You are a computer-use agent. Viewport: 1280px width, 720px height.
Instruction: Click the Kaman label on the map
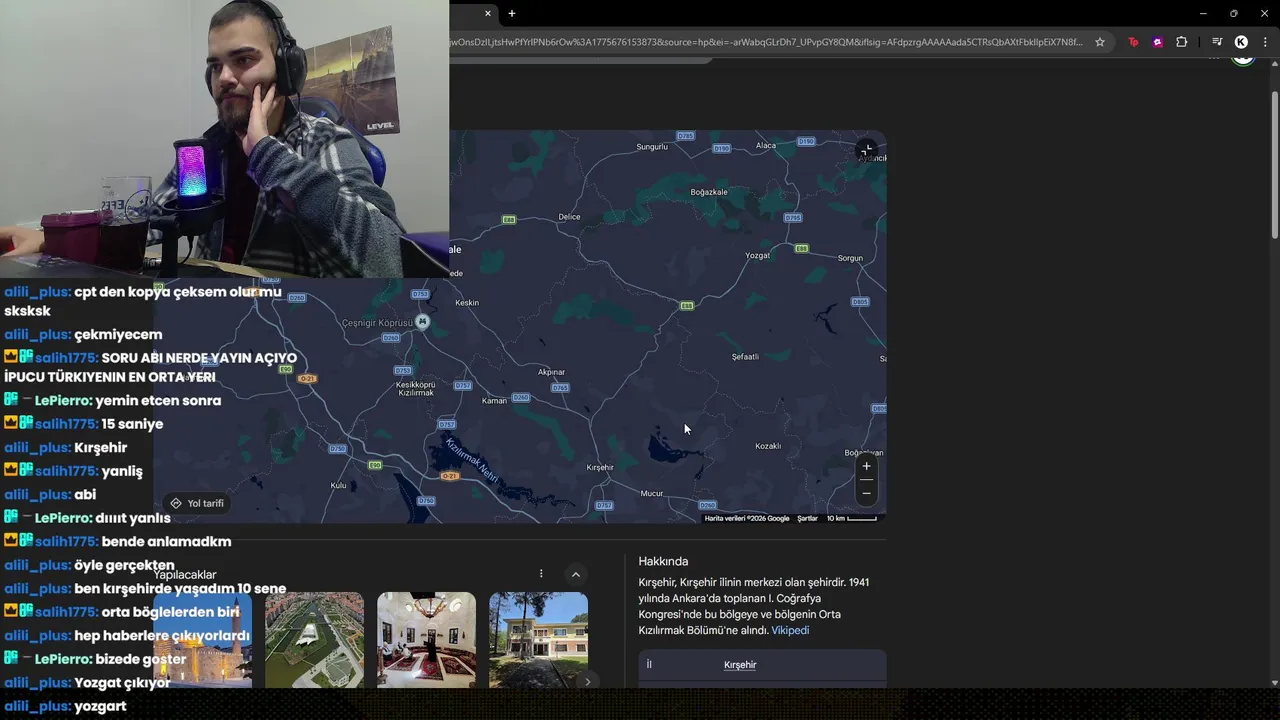(495, 401)
